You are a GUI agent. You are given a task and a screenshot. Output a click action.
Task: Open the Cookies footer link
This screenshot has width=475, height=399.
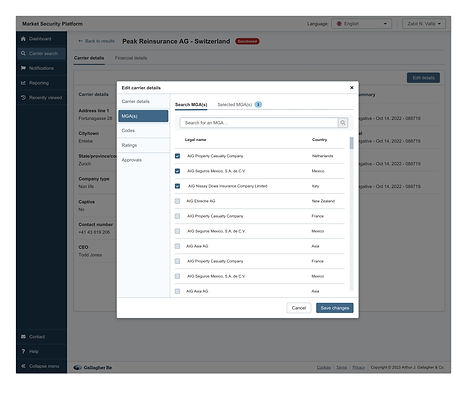pyautogui.click(x=324, y=367)
